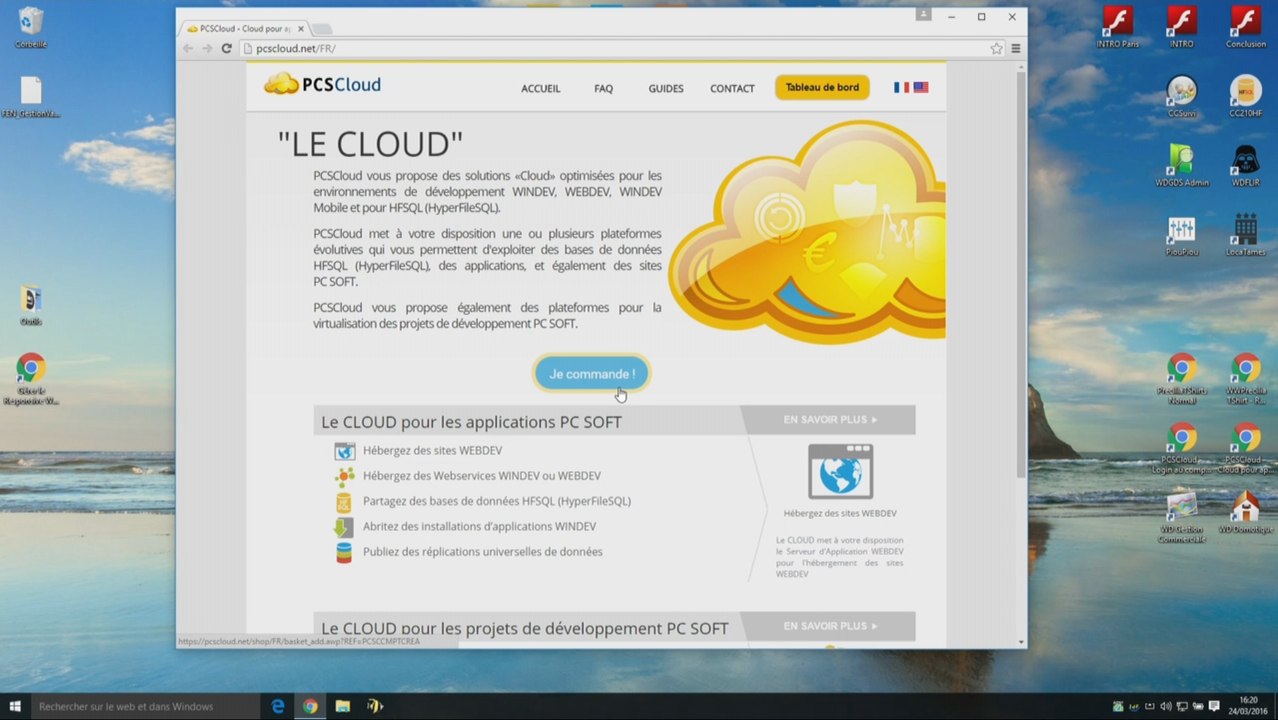Switch site language via the French flag
The width and height of the screenshot is (1278, 720).
901,88
